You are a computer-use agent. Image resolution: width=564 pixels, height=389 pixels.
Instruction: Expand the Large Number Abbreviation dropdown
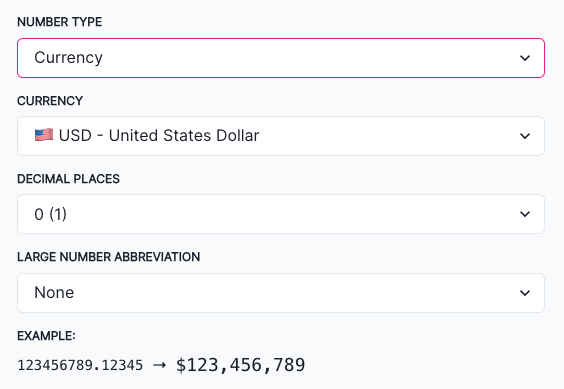coord(281,293)
